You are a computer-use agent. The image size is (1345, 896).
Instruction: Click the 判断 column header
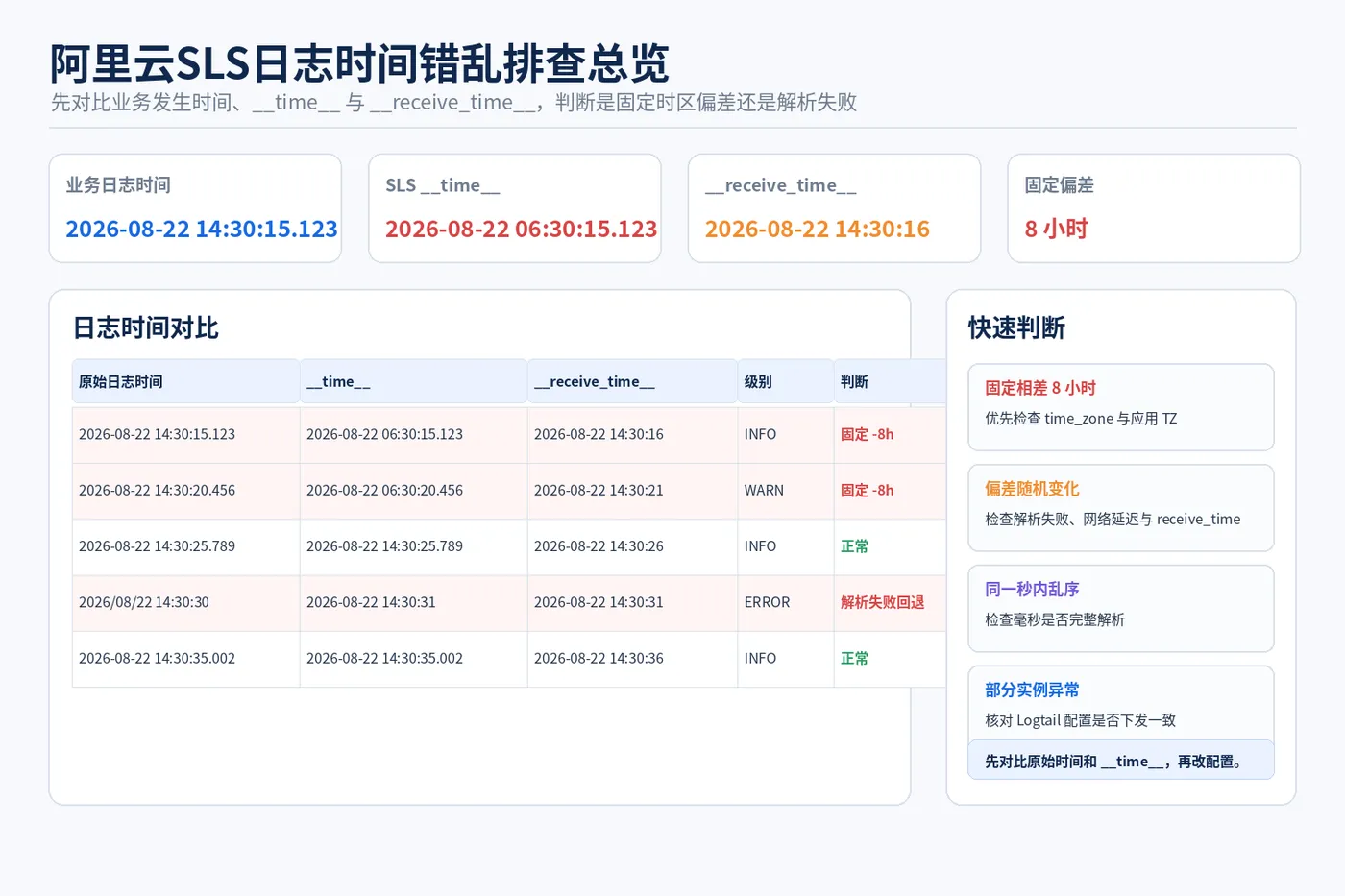(891, 381)
